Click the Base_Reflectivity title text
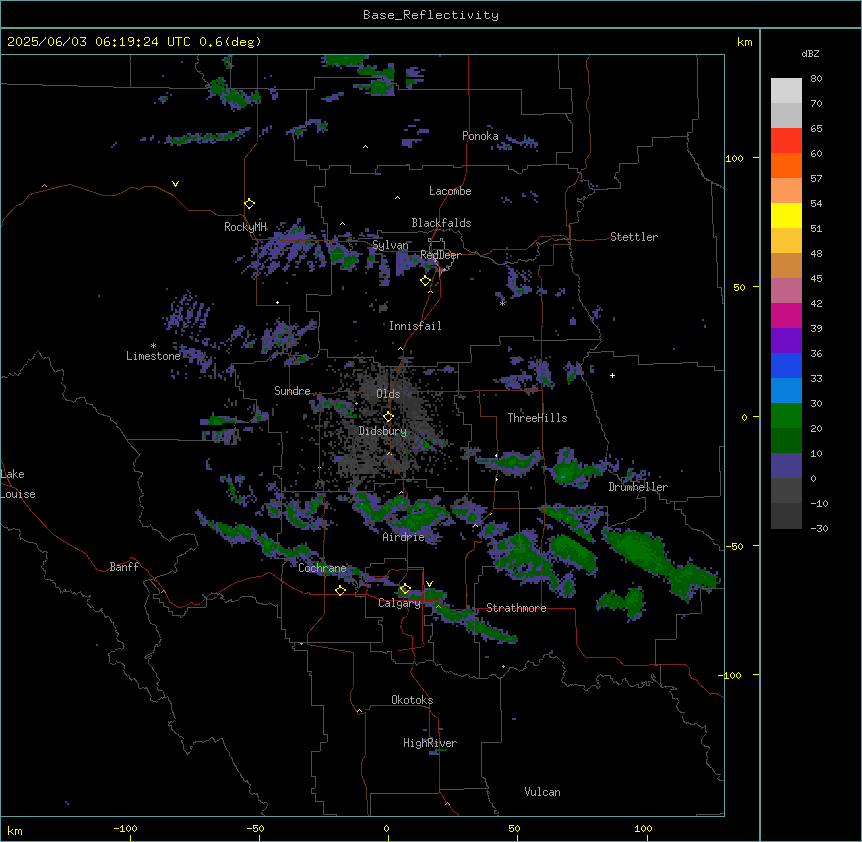 click(430, 15)
